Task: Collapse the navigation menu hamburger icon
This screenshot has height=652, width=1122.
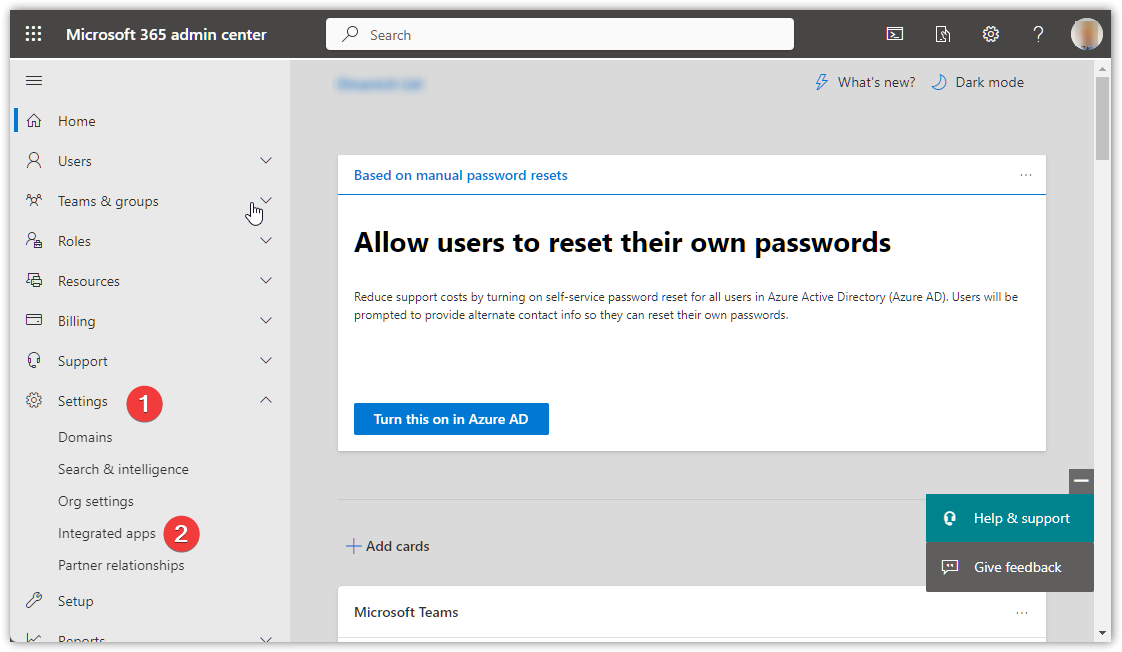Action: (34, 80)
